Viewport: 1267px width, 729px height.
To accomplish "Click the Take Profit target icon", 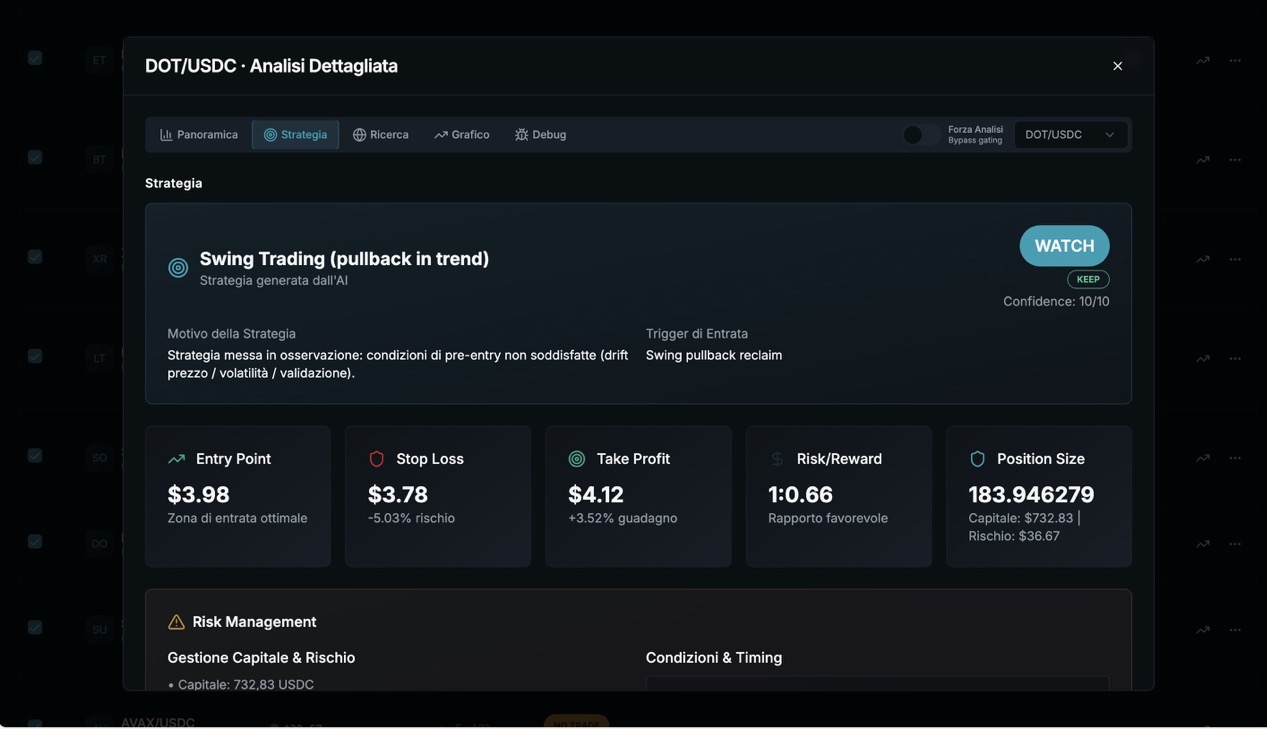I will coord(577,459).
